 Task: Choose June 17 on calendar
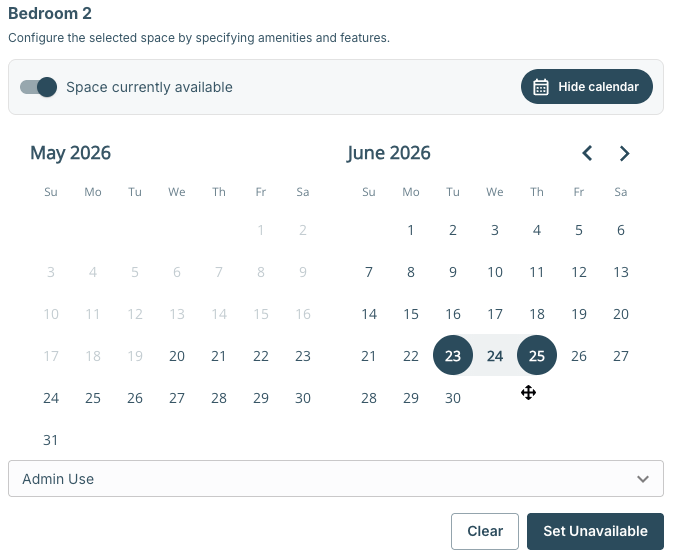click(x=494, y=314)
